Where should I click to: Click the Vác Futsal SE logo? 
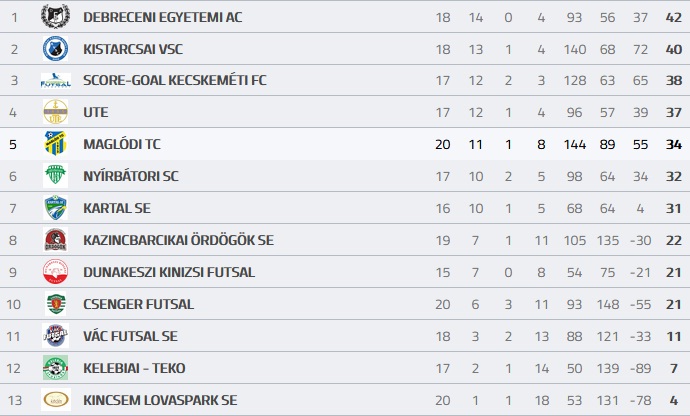55,336
